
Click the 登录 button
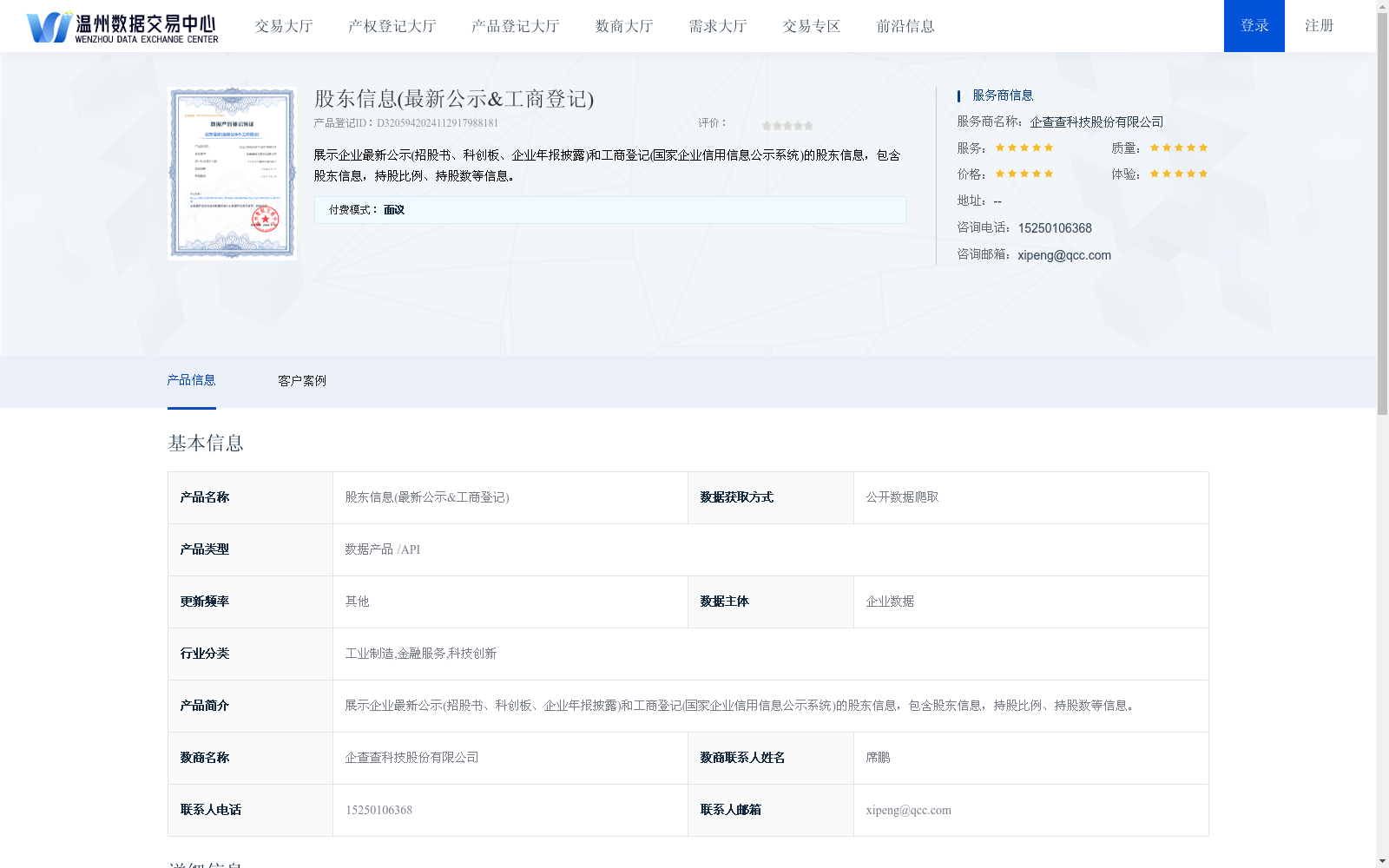click(1254, 26)
